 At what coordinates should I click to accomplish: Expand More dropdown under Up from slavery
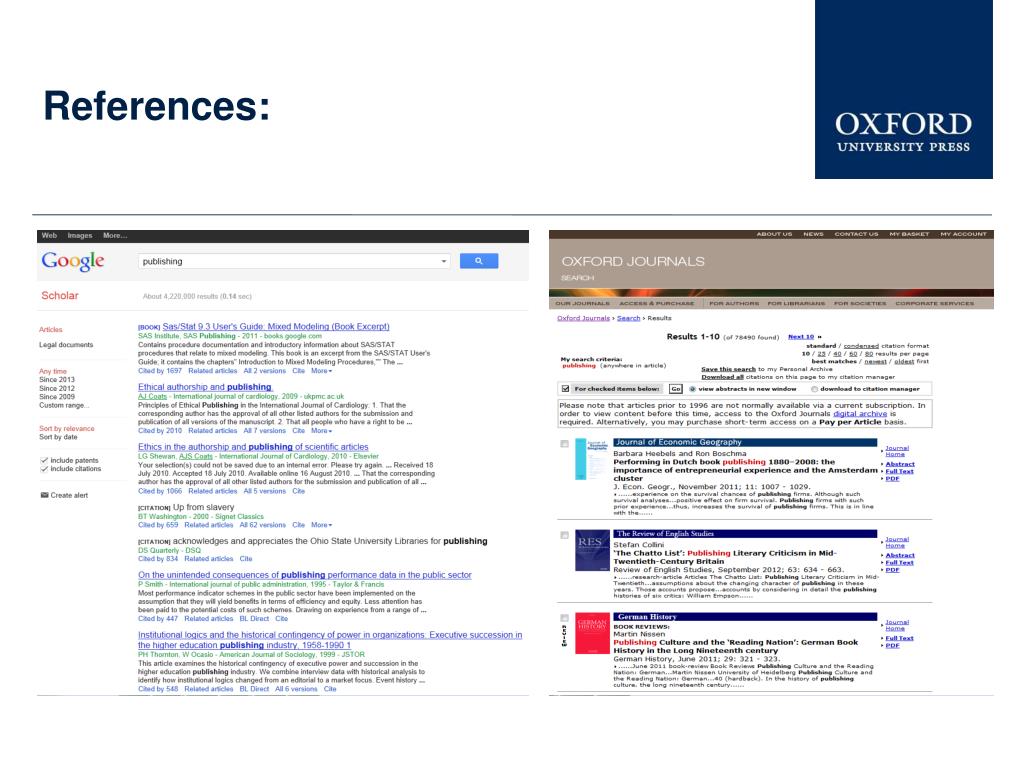321,525
